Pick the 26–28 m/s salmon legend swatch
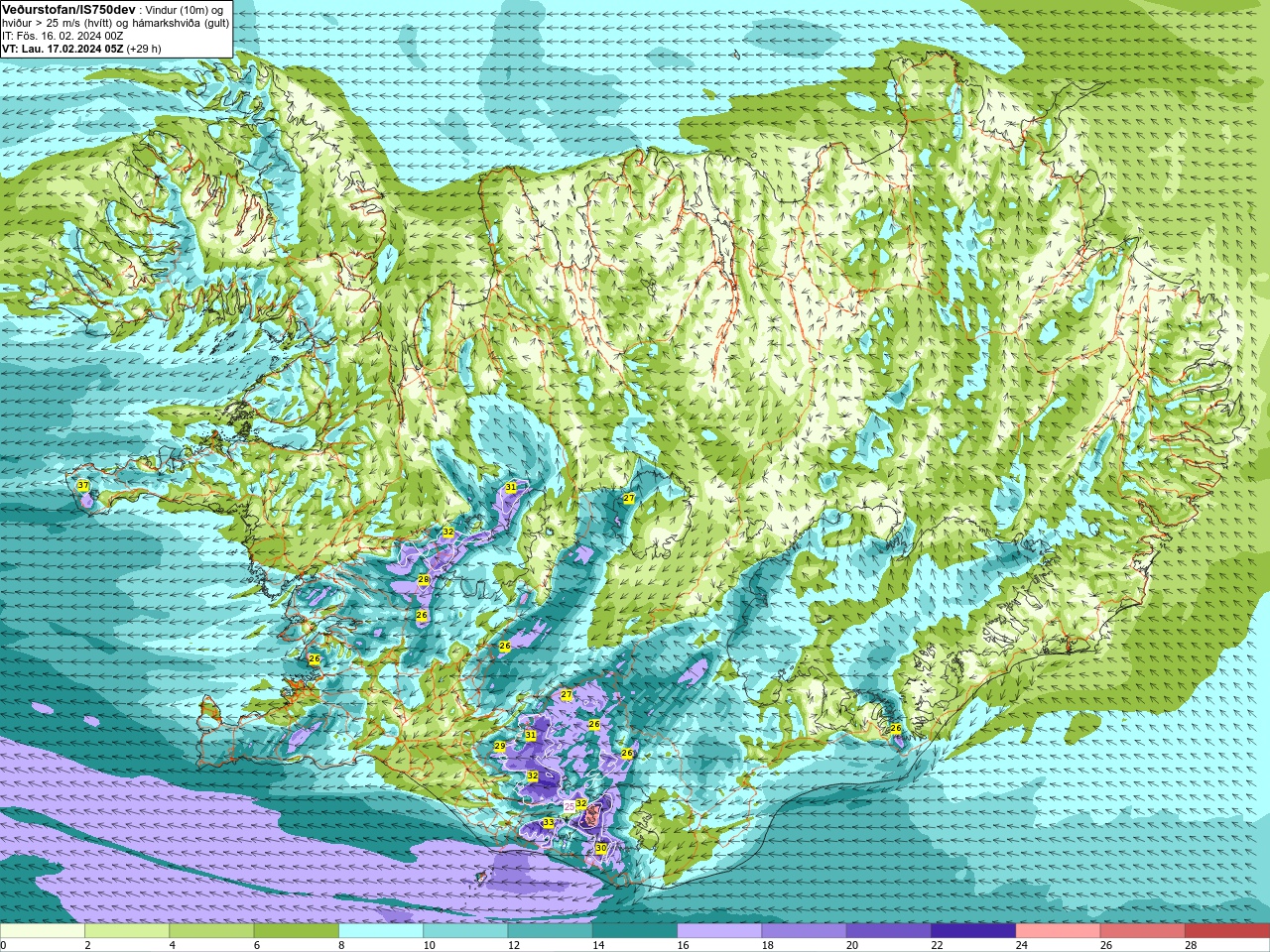The image size is (1270, 952). coord(1143,931)
